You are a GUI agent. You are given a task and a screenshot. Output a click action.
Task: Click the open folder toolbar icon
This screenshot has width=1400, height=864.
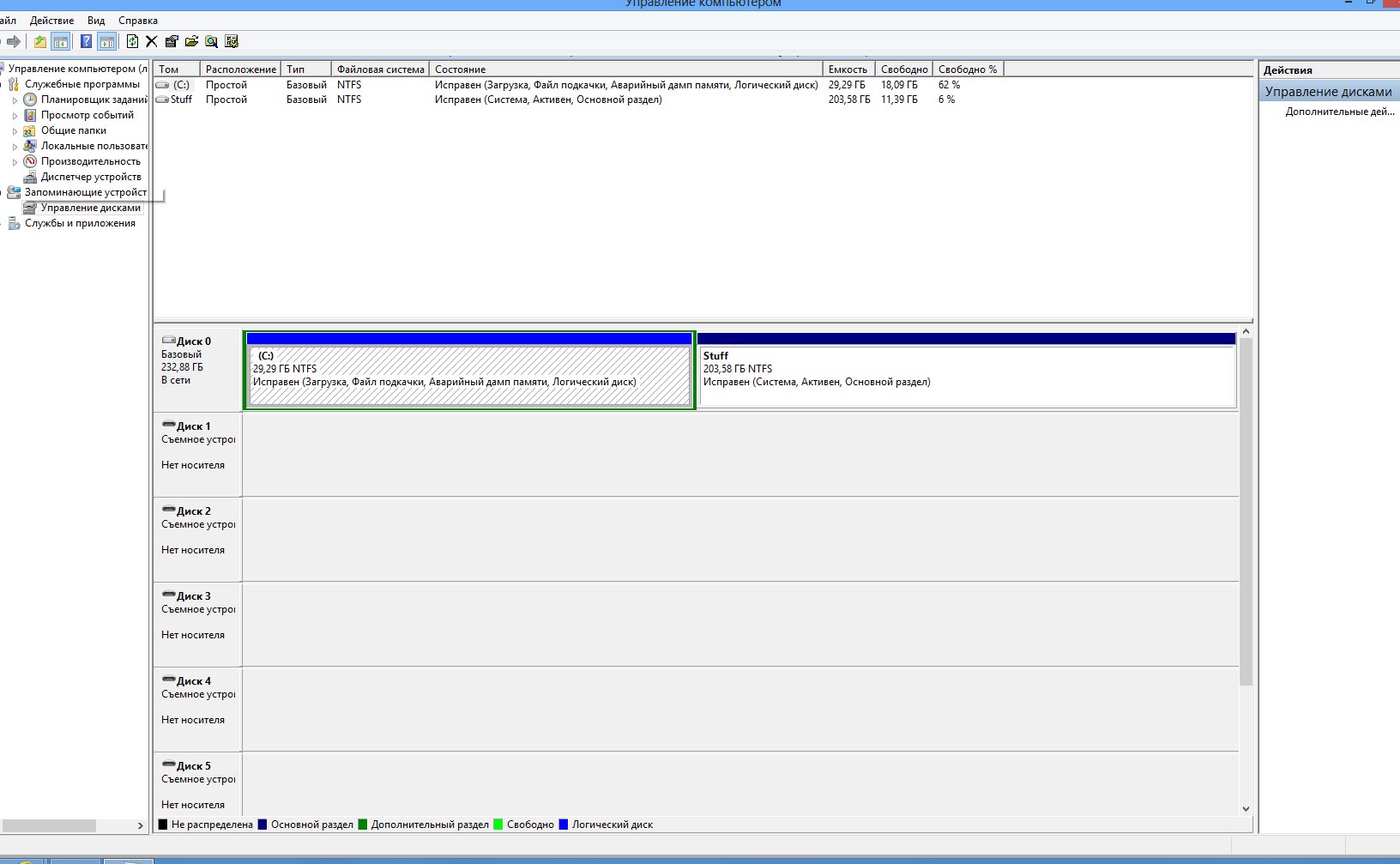tap(191, 41)
